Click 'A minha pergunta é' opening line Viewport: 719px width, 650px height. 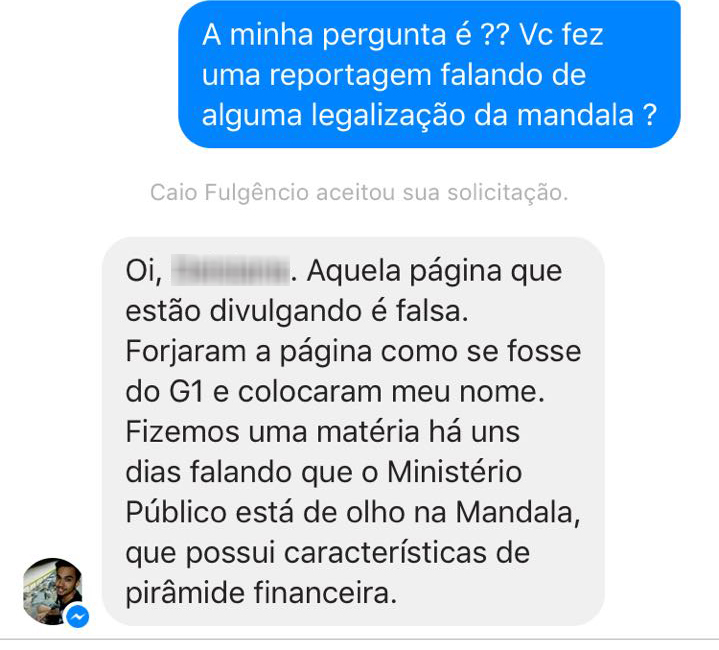click(337, 36)
